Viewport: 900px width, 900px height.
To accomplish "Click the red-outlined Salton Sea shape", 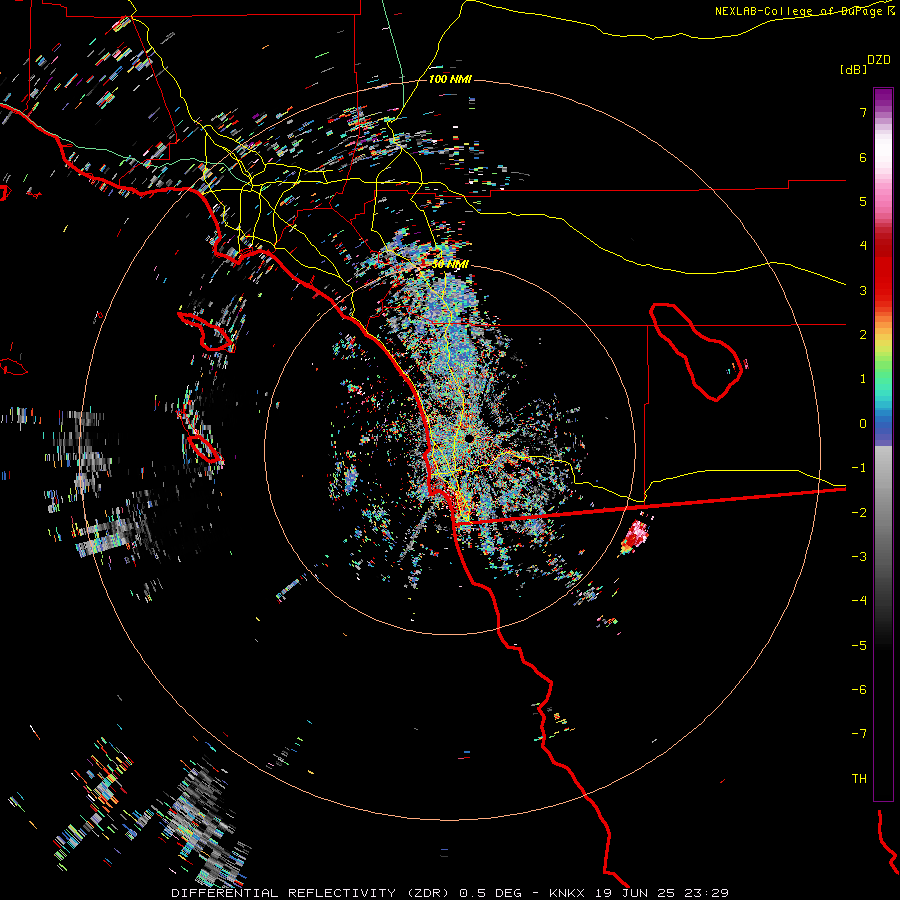I will [696, 352].
